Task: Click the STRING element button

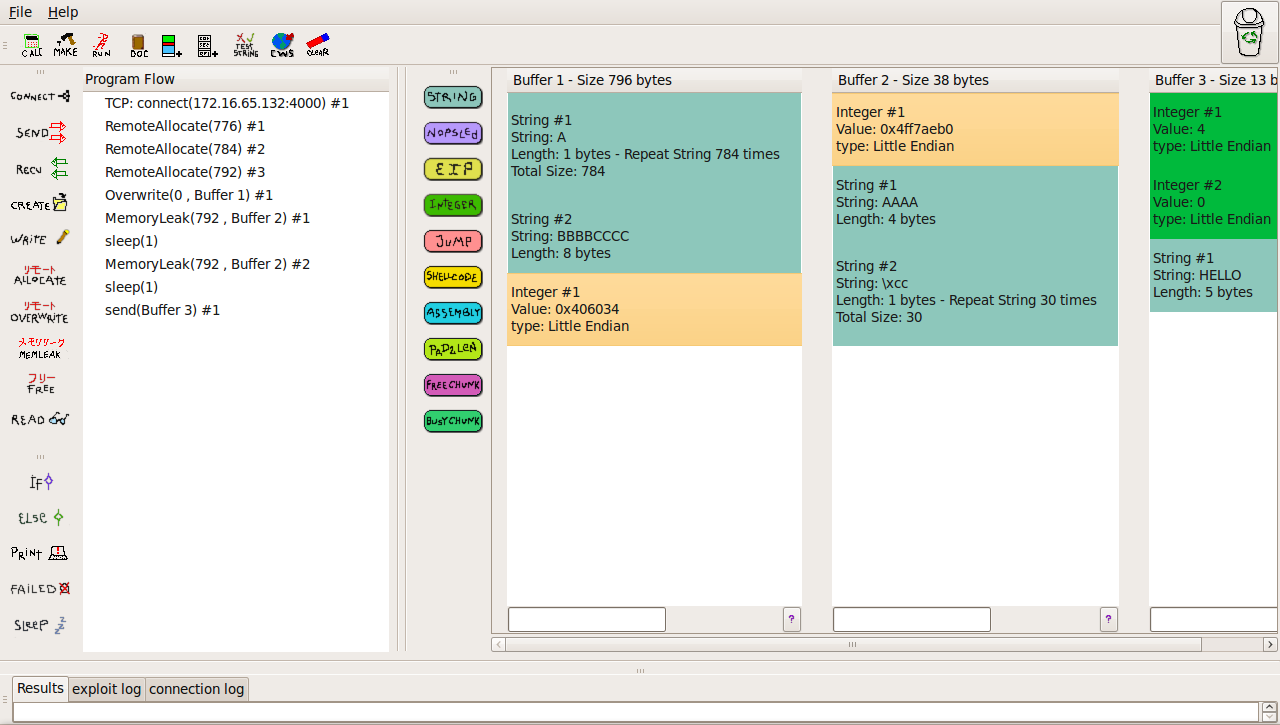Action: pos(453,97)
